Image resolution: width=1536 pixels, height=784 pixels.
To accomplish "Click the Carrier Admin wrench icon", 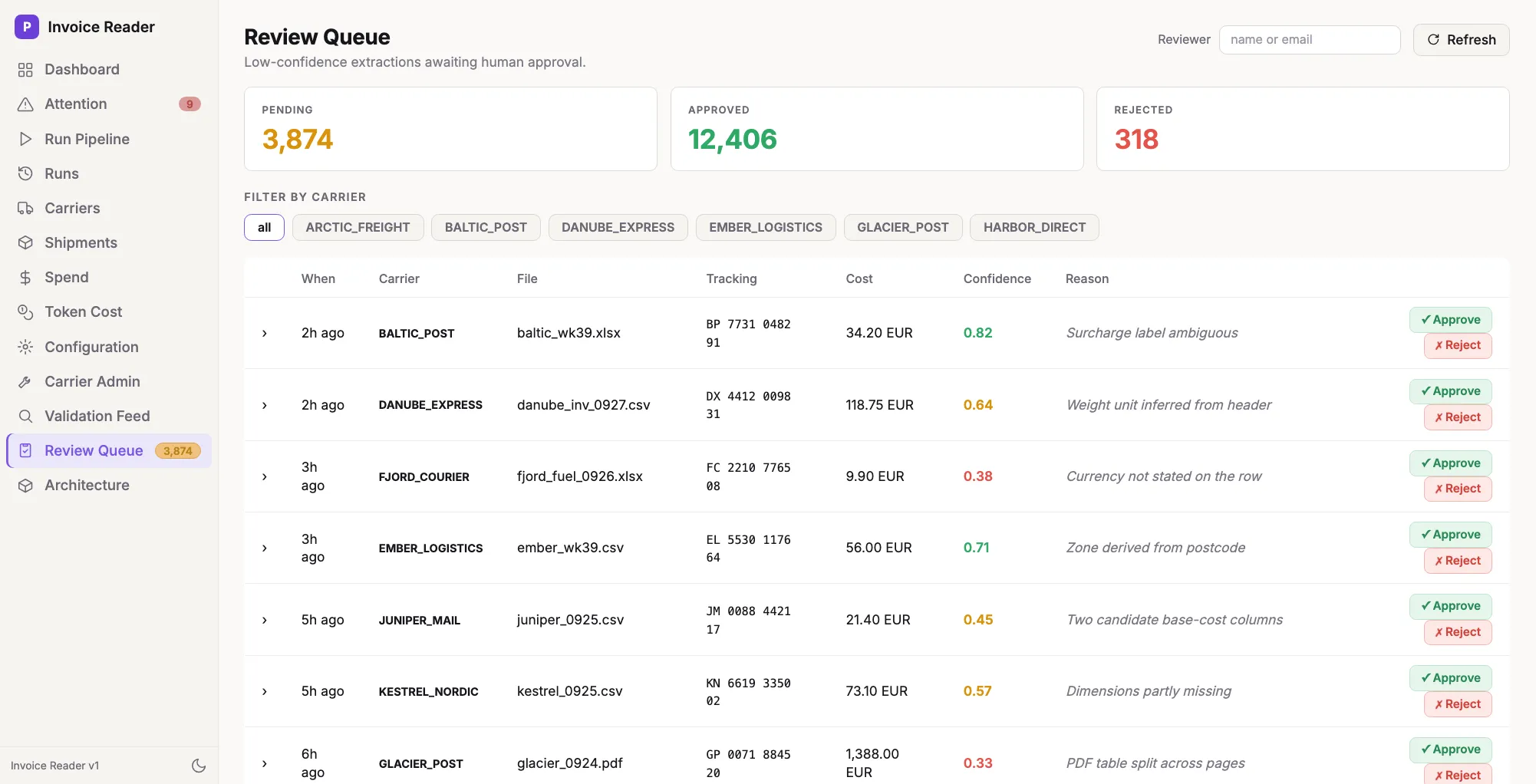I will point(25,381).
